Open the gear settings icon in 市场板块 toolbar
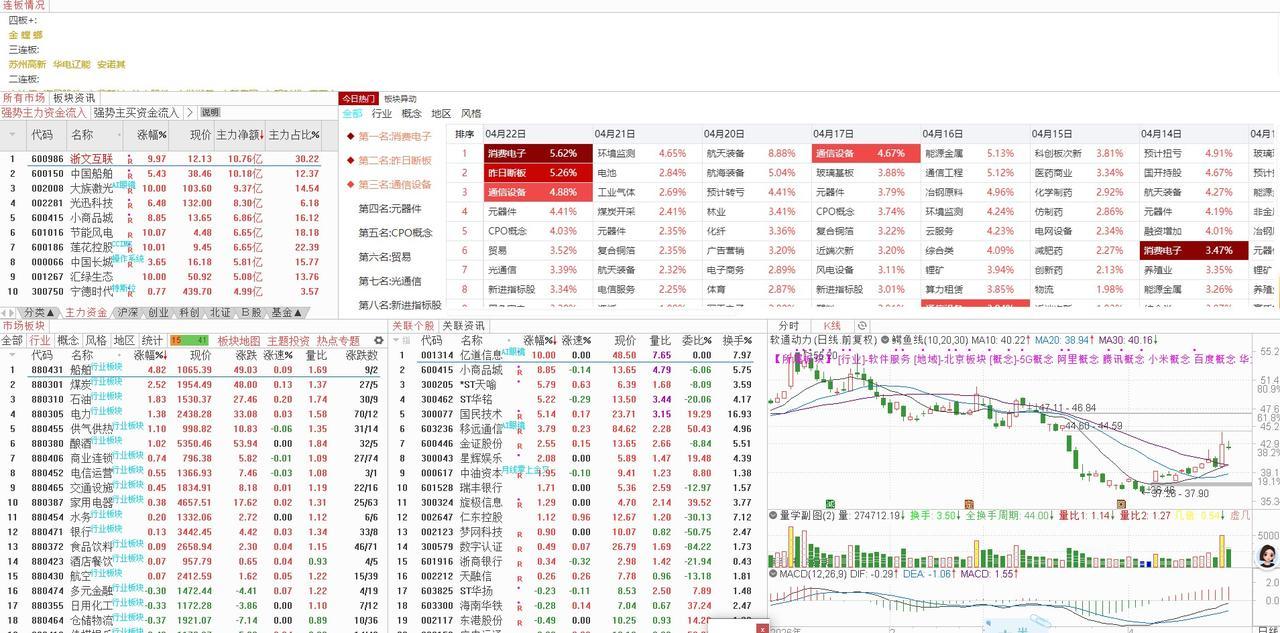This screenshot has width=1280, height=633. click(378, 340)
